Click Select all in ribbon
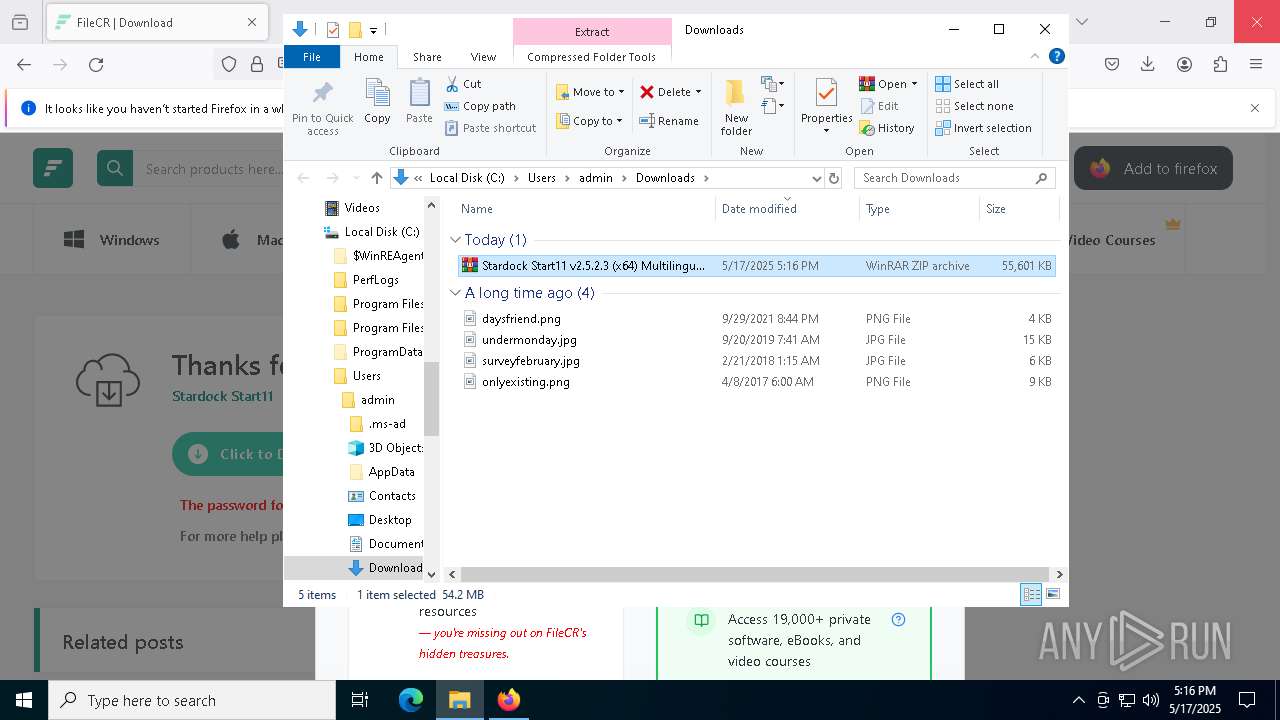This screenshot has width=1280, height=720. (x=967, y=84)
